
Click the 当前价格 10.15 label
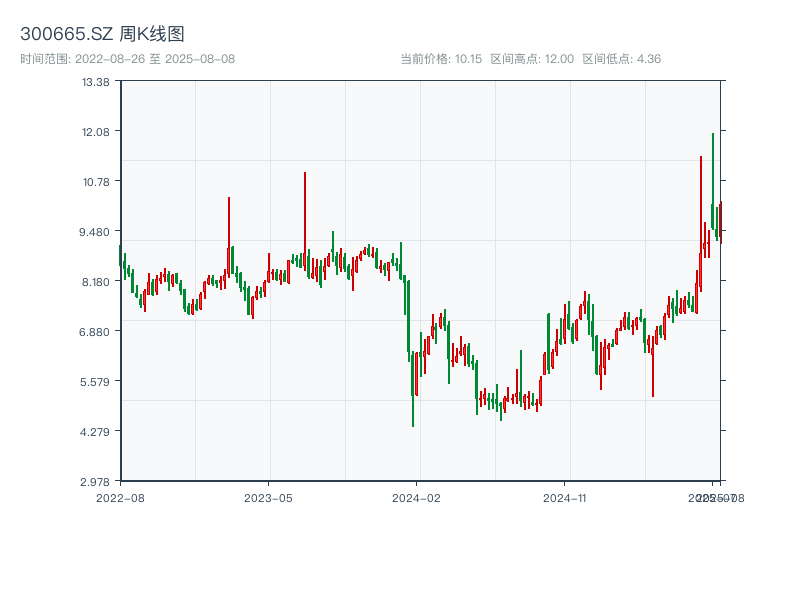pos(441,59)
